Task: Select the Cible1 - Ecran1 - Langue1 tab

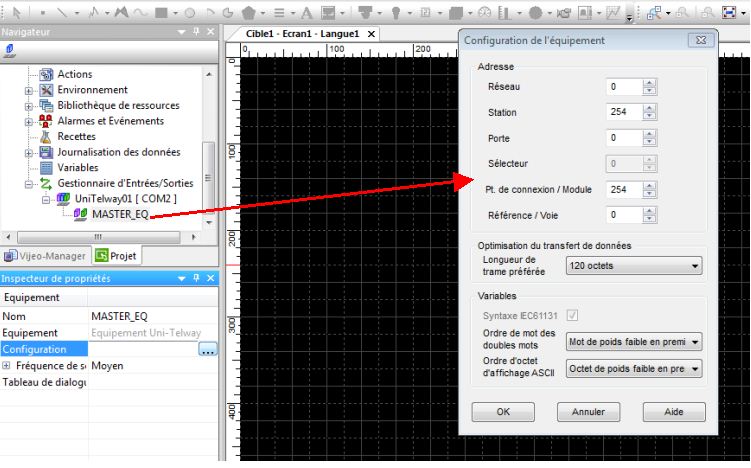Action: click(x=302, y=33)
